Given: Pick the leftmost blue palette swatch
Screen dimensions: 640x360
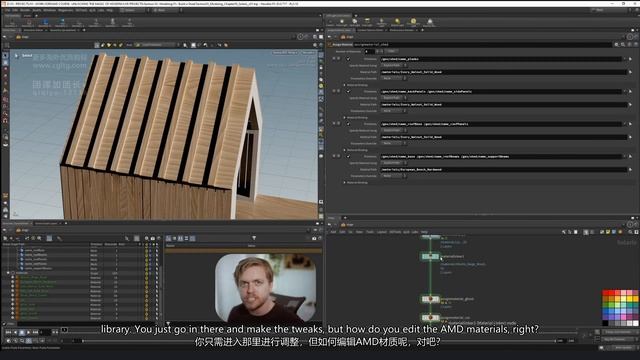Looking at the screenshot, I should tap(605, 312).
